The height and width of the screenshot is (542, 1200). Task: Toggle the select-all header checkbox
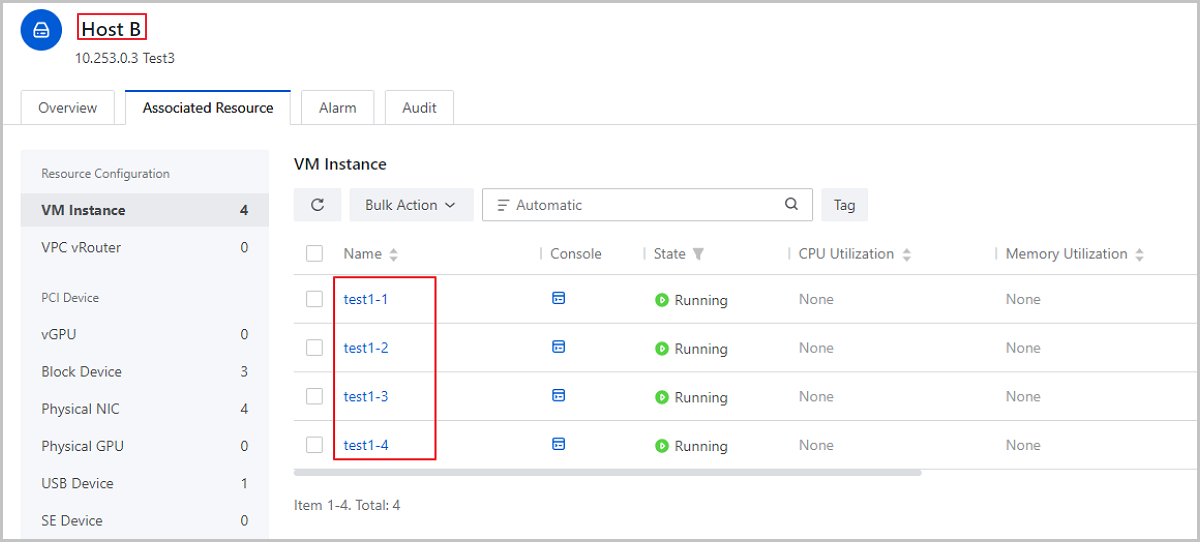click(x=314, y=254)
